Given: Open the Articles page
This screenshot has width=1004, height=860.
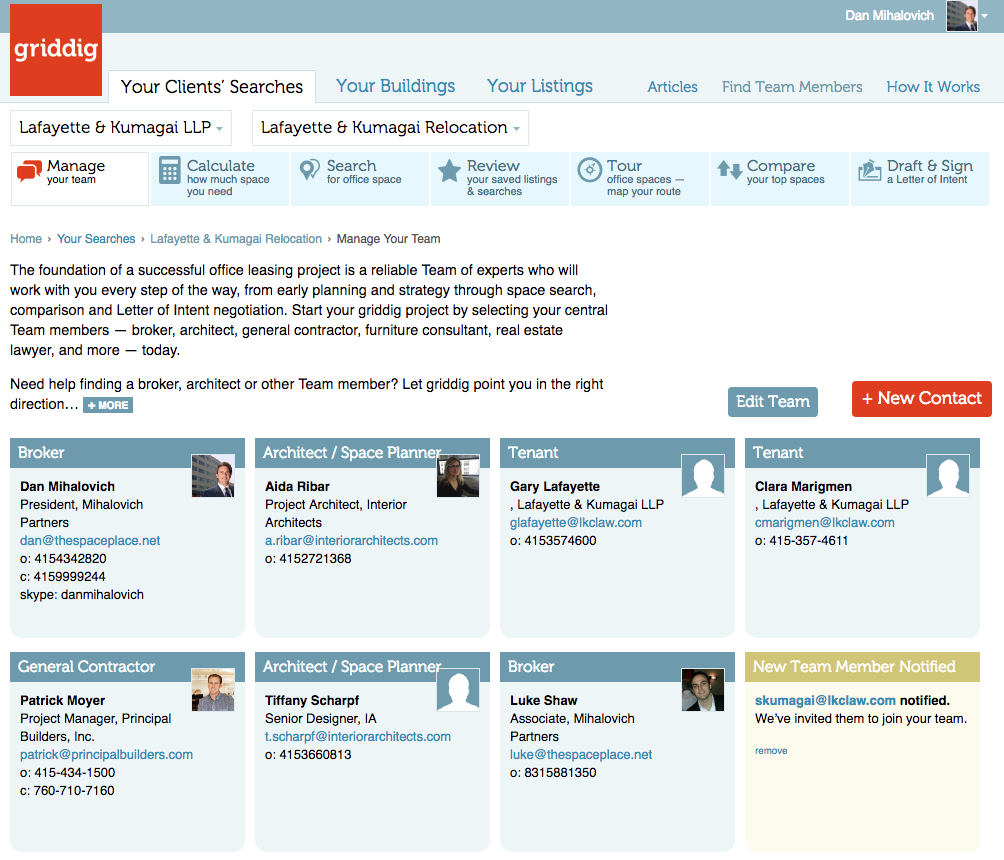Looking at the screenshot, I should coord(672,86).
